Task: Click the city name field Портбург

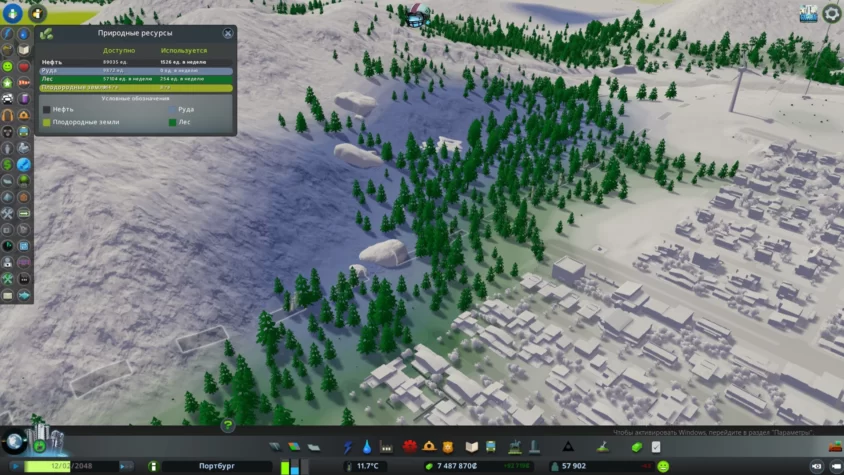Action: point(216,466)
